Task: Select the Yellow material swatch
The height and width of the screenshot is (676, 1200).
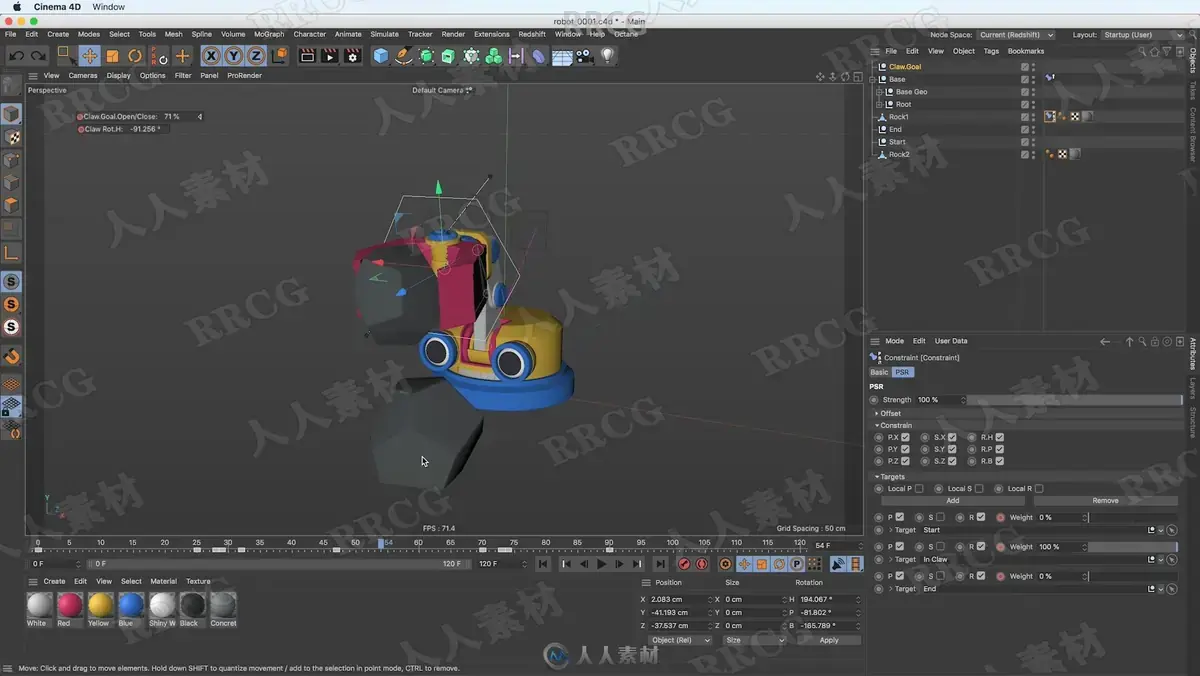Action: tap(100, 604)
